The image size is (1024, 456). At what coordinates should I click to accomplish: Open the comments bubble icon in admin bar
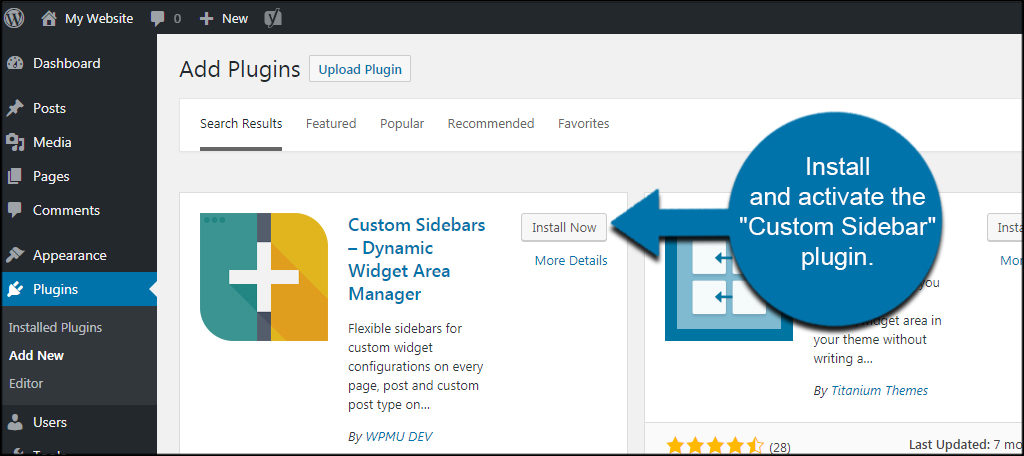tap(157, 19)
